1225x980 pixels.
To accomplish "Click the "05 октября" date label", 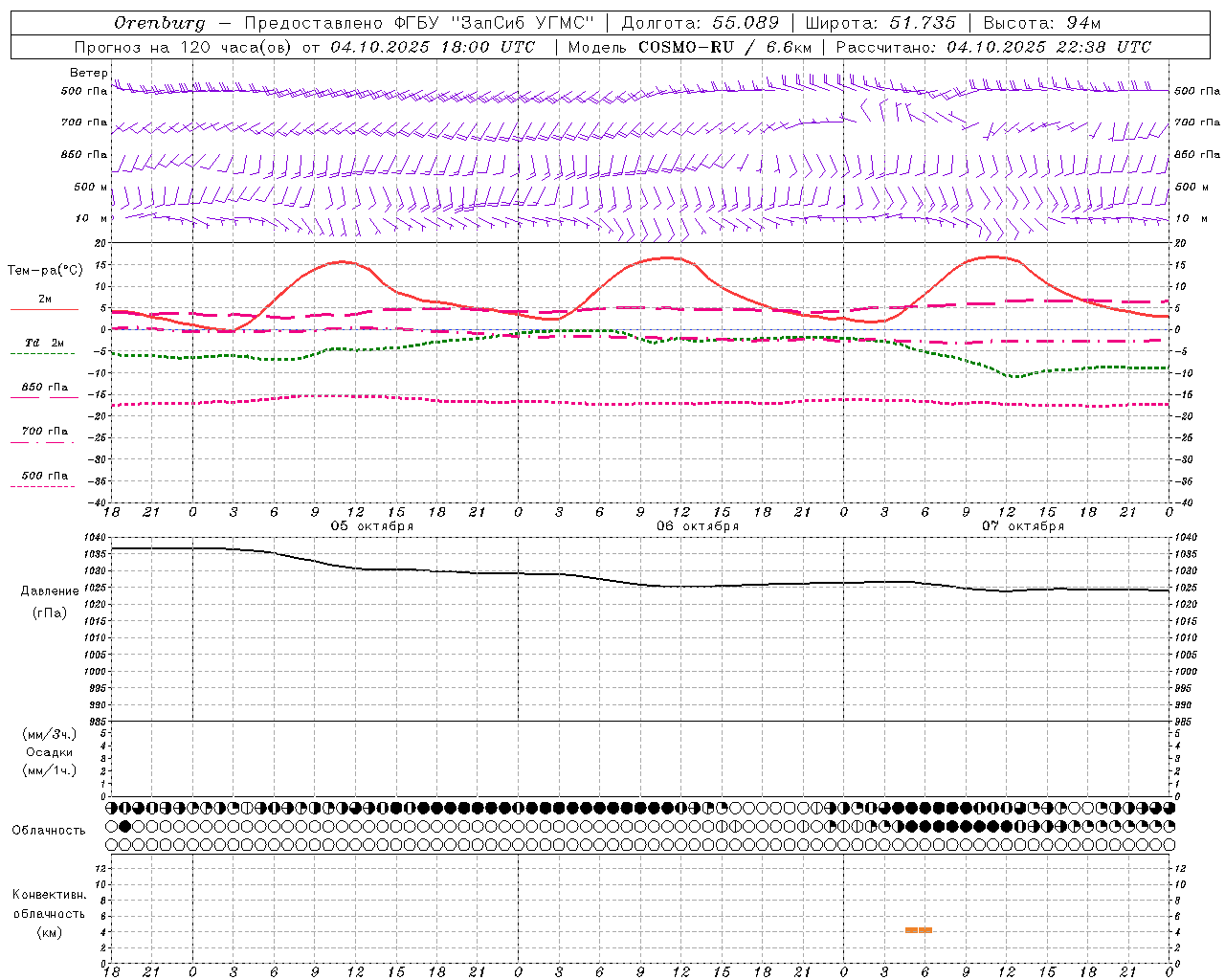I will [372, 525].
